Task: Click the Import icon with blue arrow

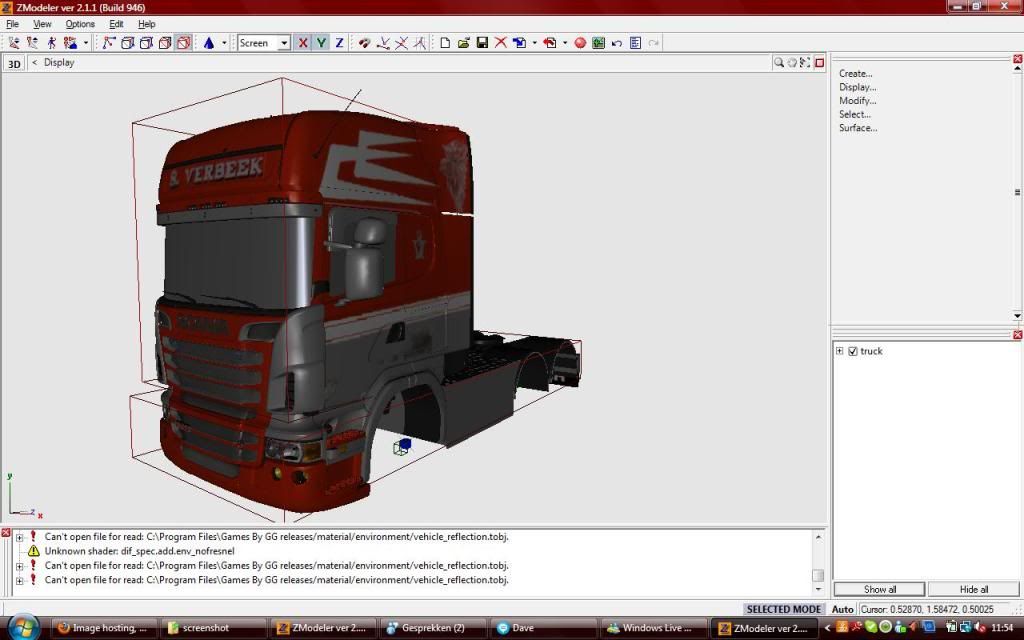Action: pos(519,43)
